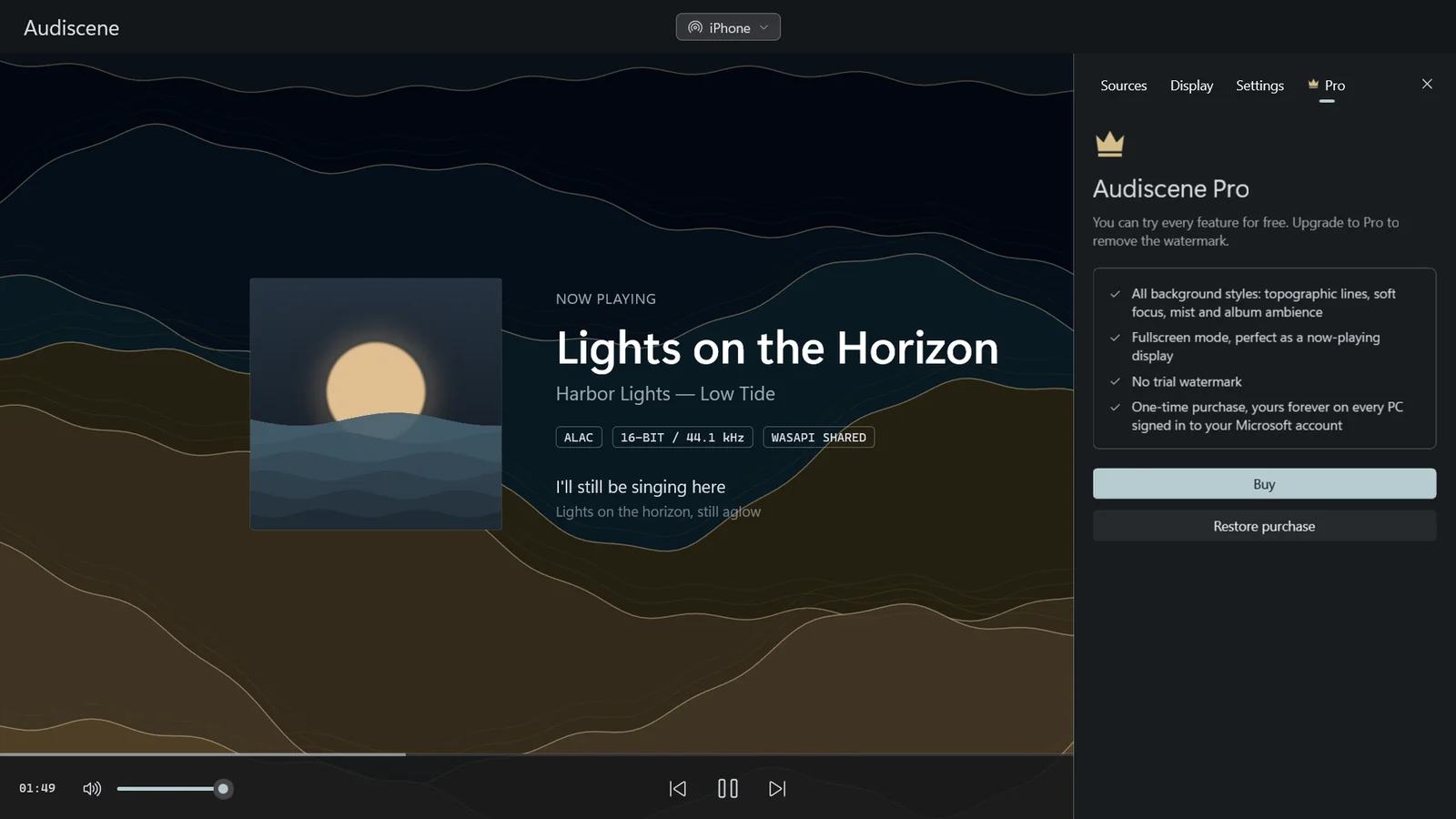Click the ALAC format badge
Image resolution: width=1456 pixels, height=819 pixels.
click(579, 438)
